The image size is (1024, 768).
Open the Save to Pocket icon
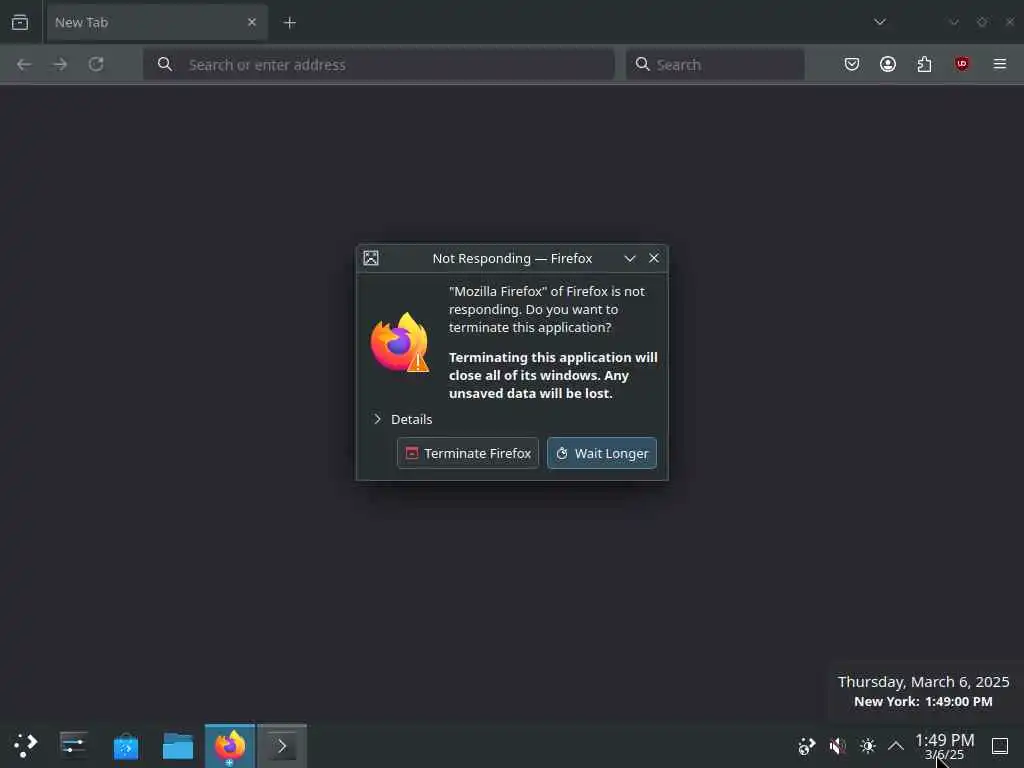(852, 64)
